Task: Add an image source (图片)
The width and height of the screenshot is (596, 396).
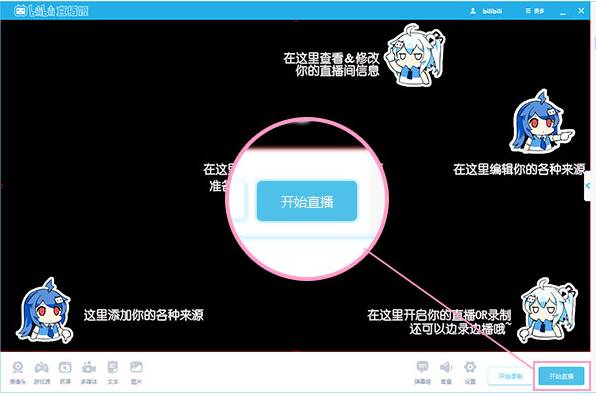Action: pyautogui.click(x=136, y=373)
